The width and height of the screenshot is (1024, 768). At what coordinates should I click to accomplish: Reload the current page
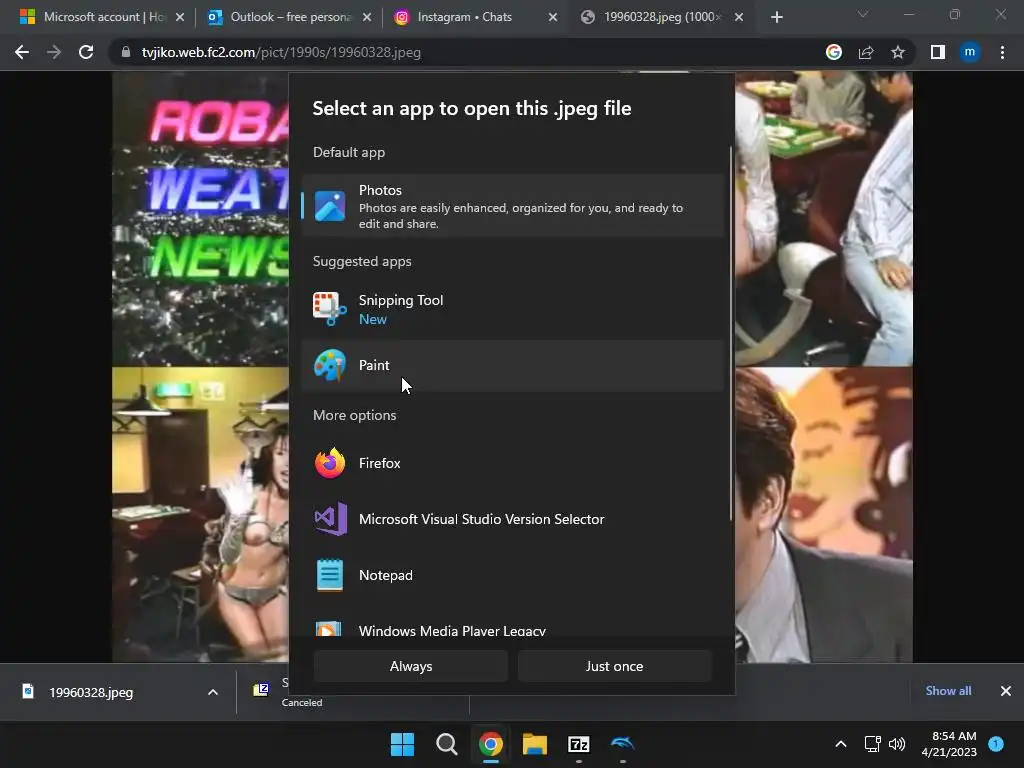[x=86, y=52]
